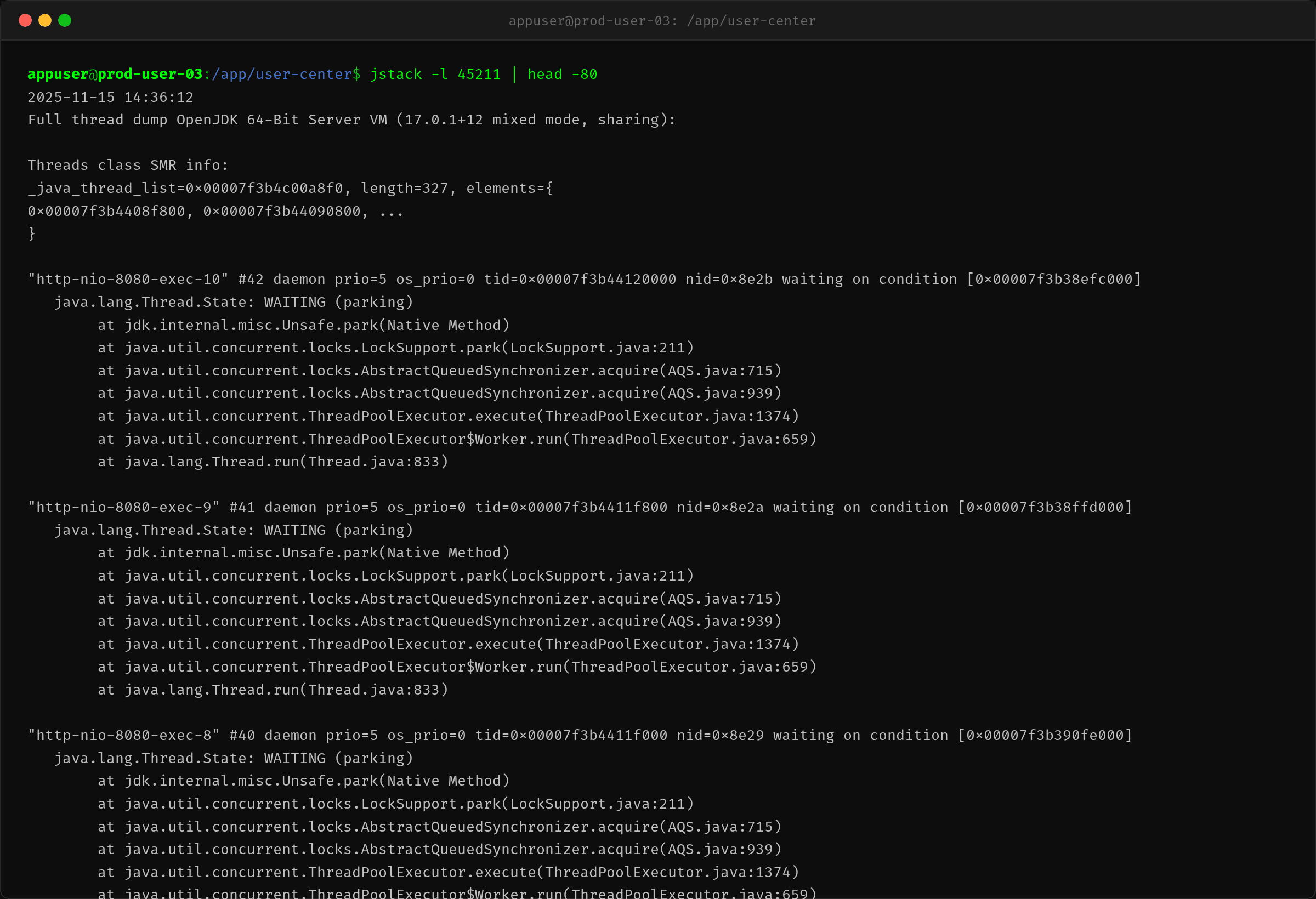Click WAITING (parking) state under exec-8
1316x899 pixels.
(234, 759)
